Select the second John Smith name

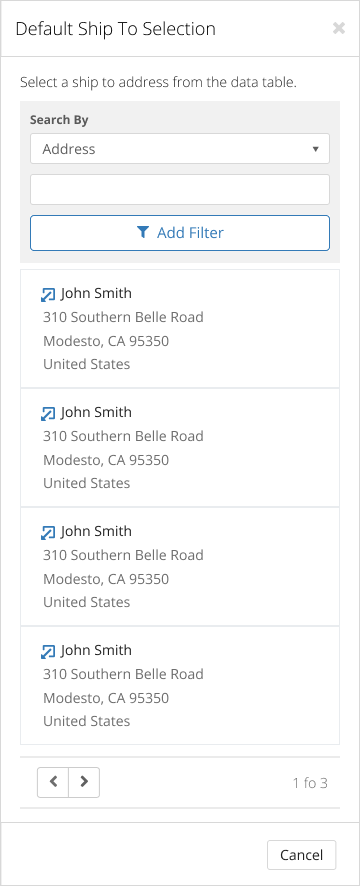pyautogui.click(x=96, y=412)
